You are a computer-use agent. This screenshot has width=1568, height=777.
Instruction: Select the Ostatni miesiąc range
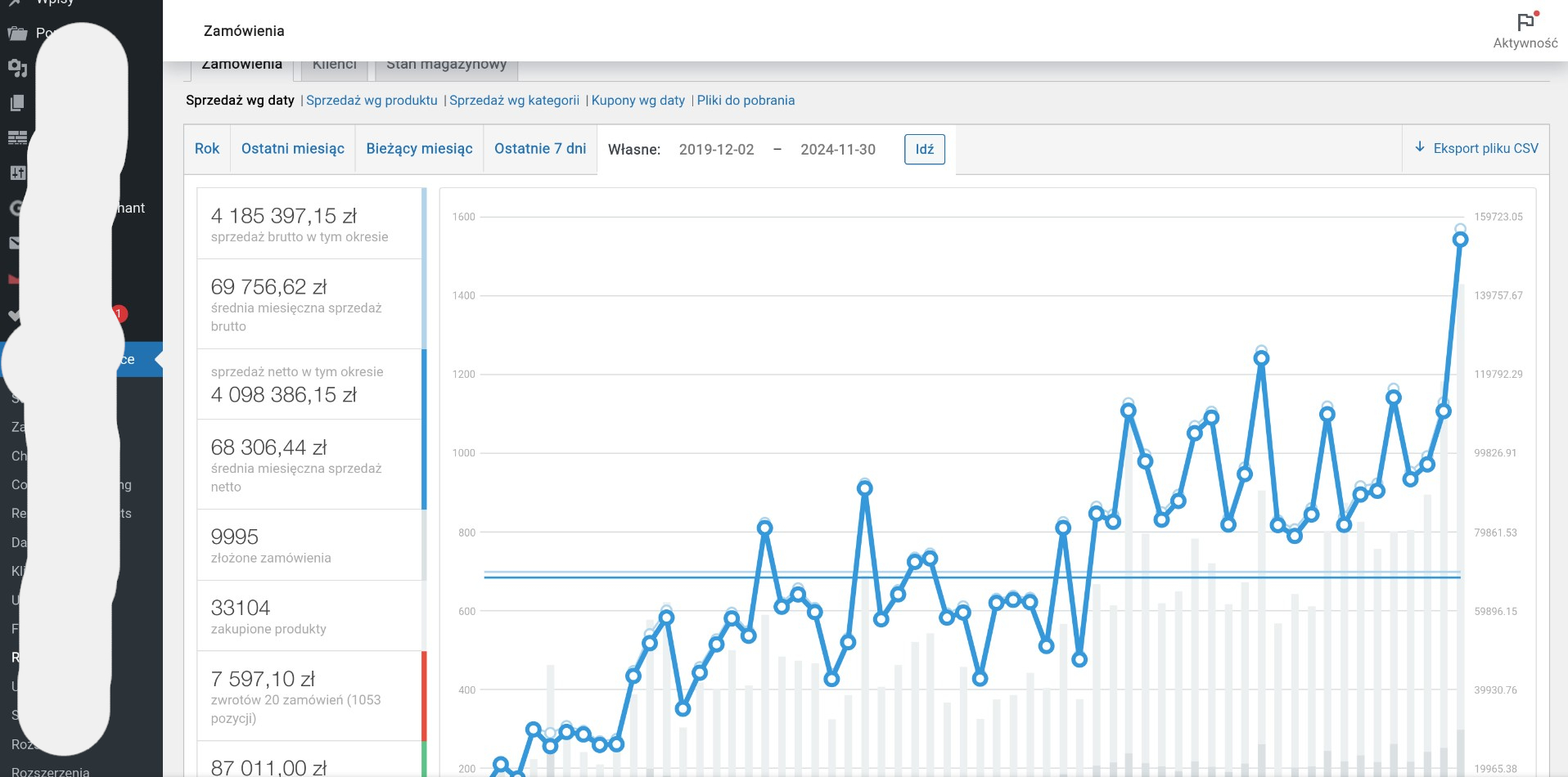[x=292, y=149]
